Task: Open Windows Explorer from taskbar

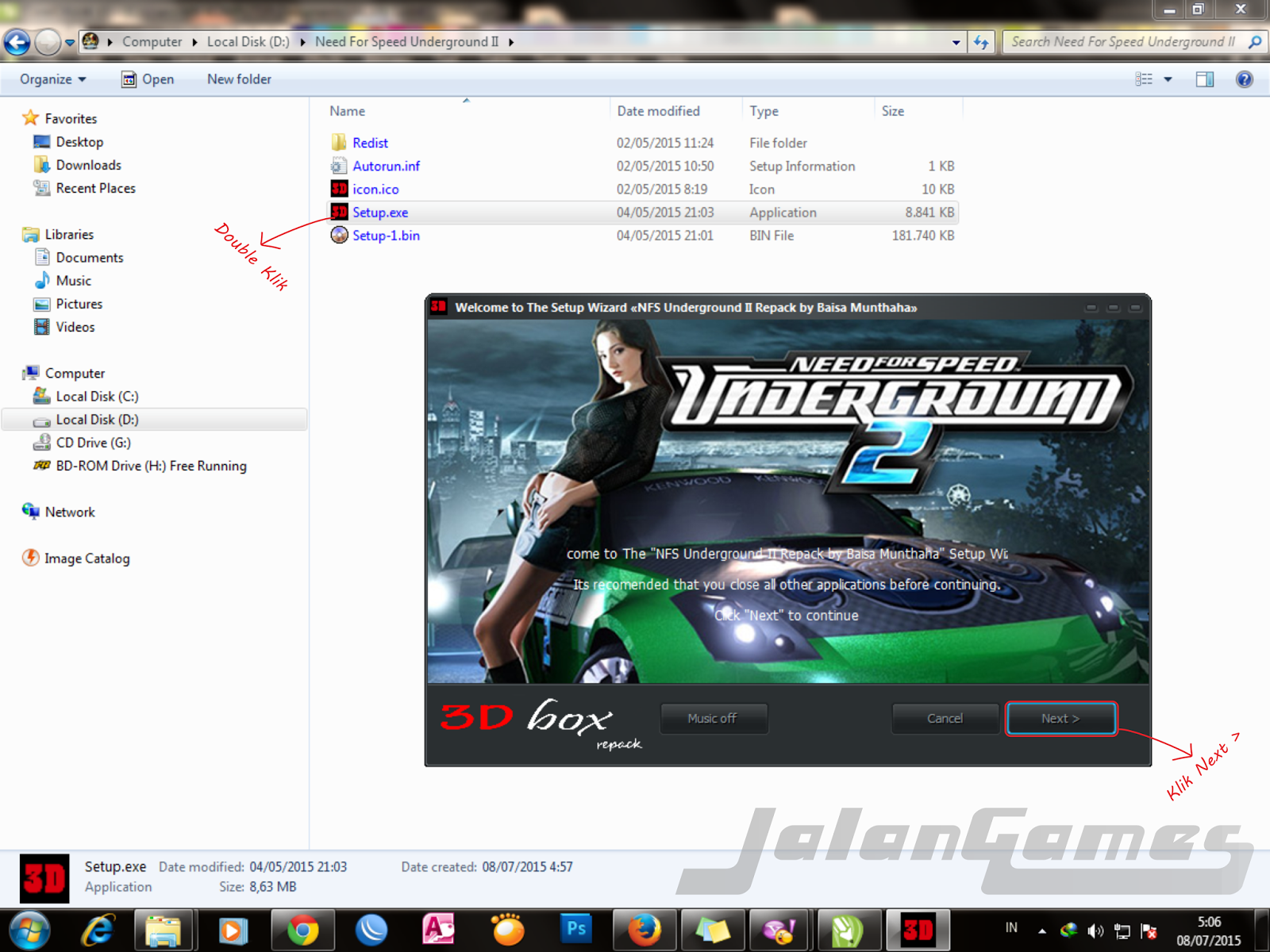Action: (164, 931)
